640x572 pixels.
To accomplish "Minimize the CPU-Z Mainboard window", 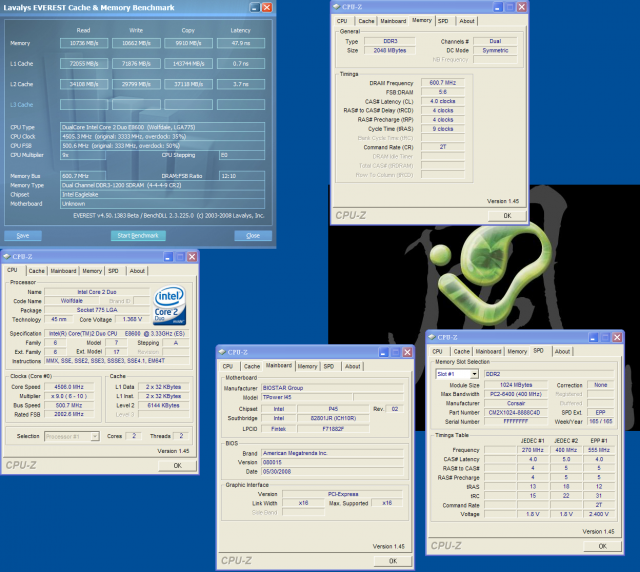I will [383, 352].
